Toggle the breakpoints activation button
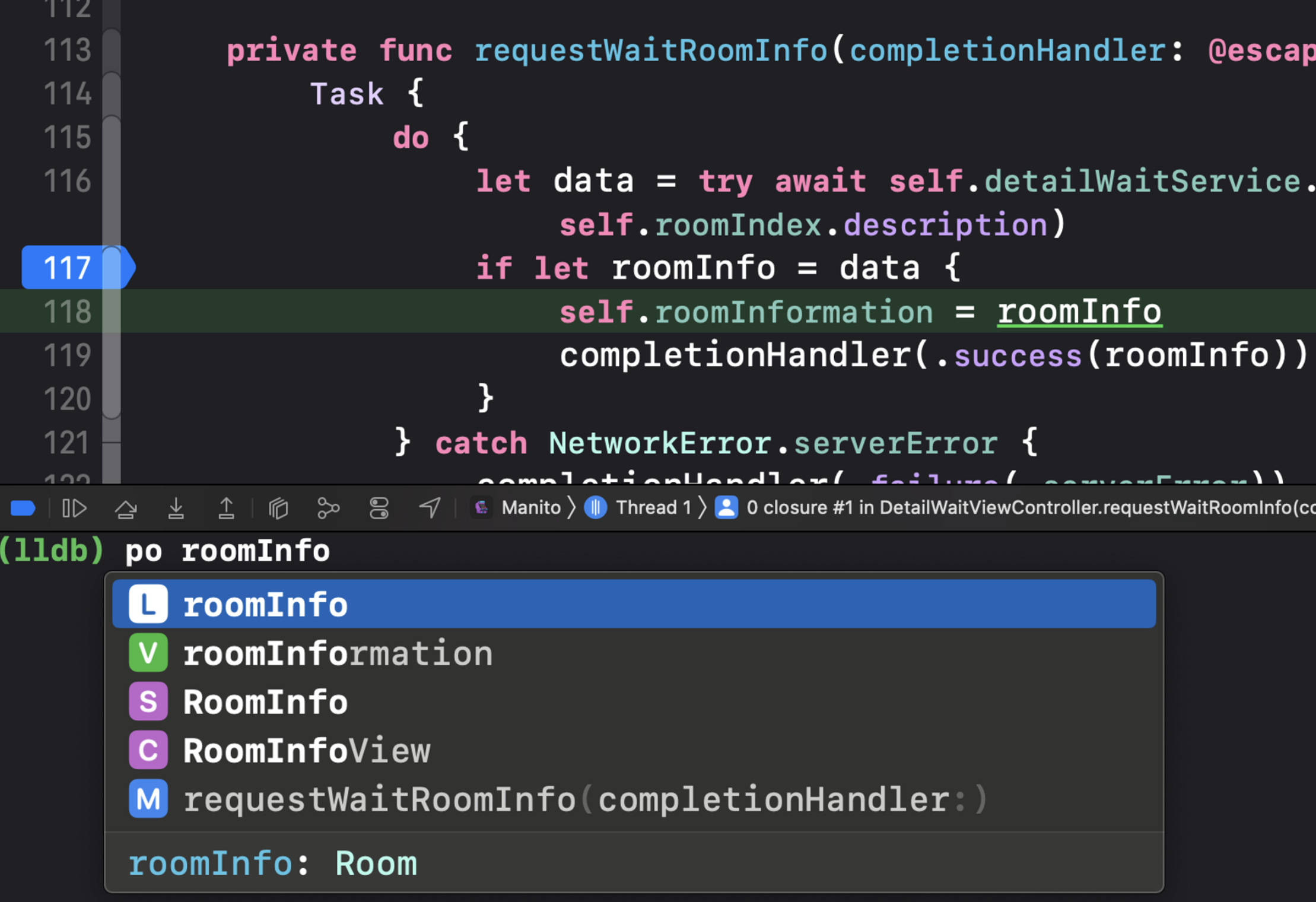The height and width of the screenshot is (902, 1316). tap(23, 508)
